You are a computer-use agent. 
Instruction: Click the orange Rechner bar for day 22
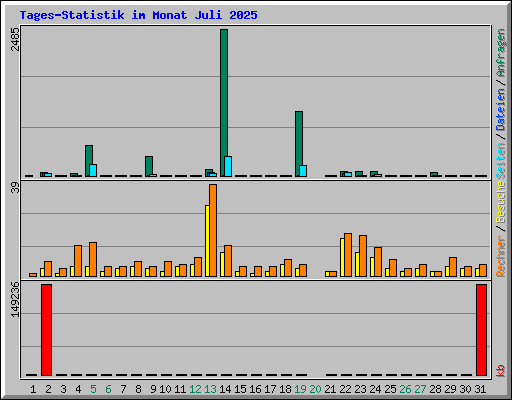coord(348,255)
